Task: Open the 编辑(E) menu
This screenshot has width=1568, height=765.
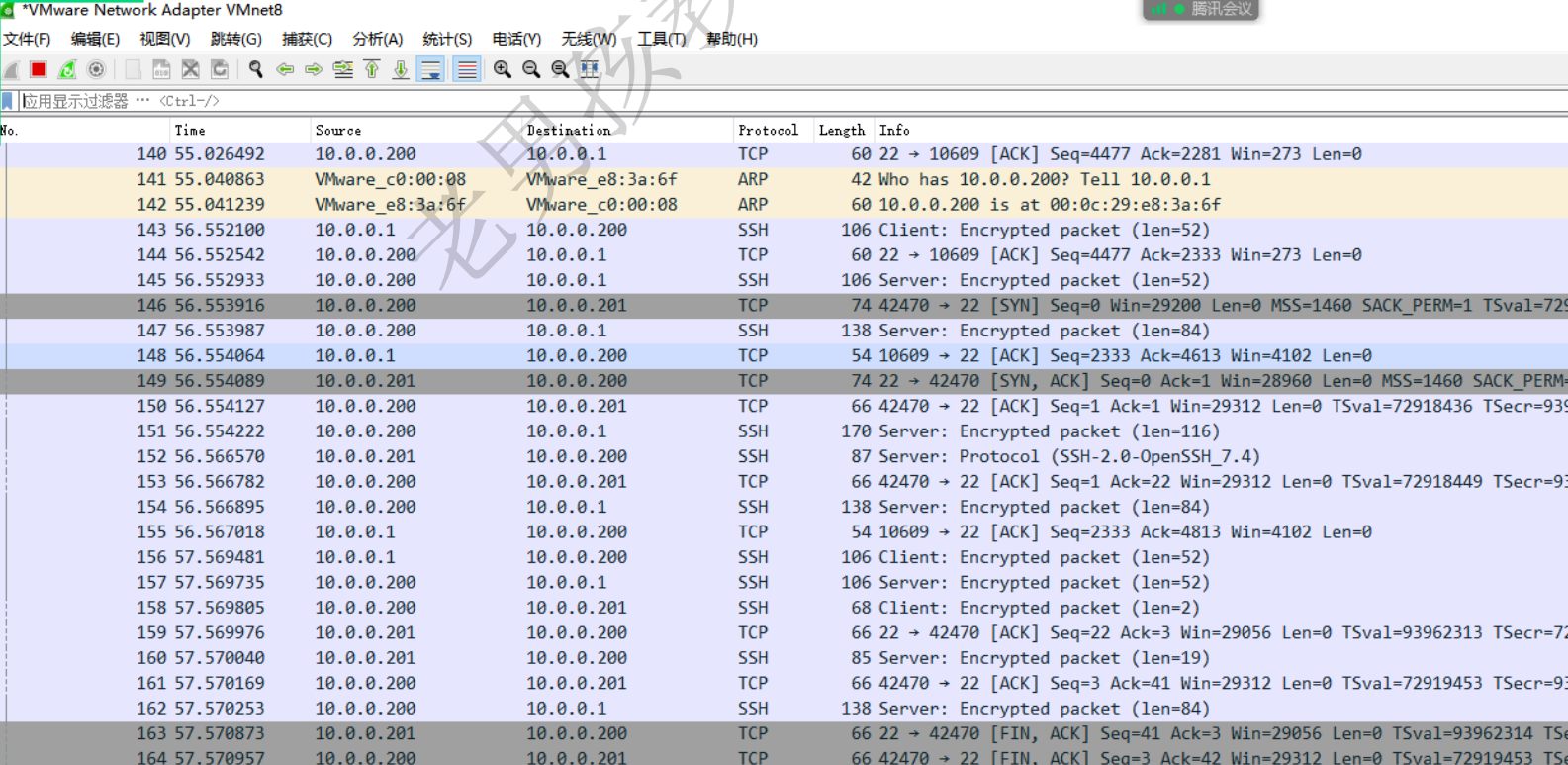Action: (95, 39)
